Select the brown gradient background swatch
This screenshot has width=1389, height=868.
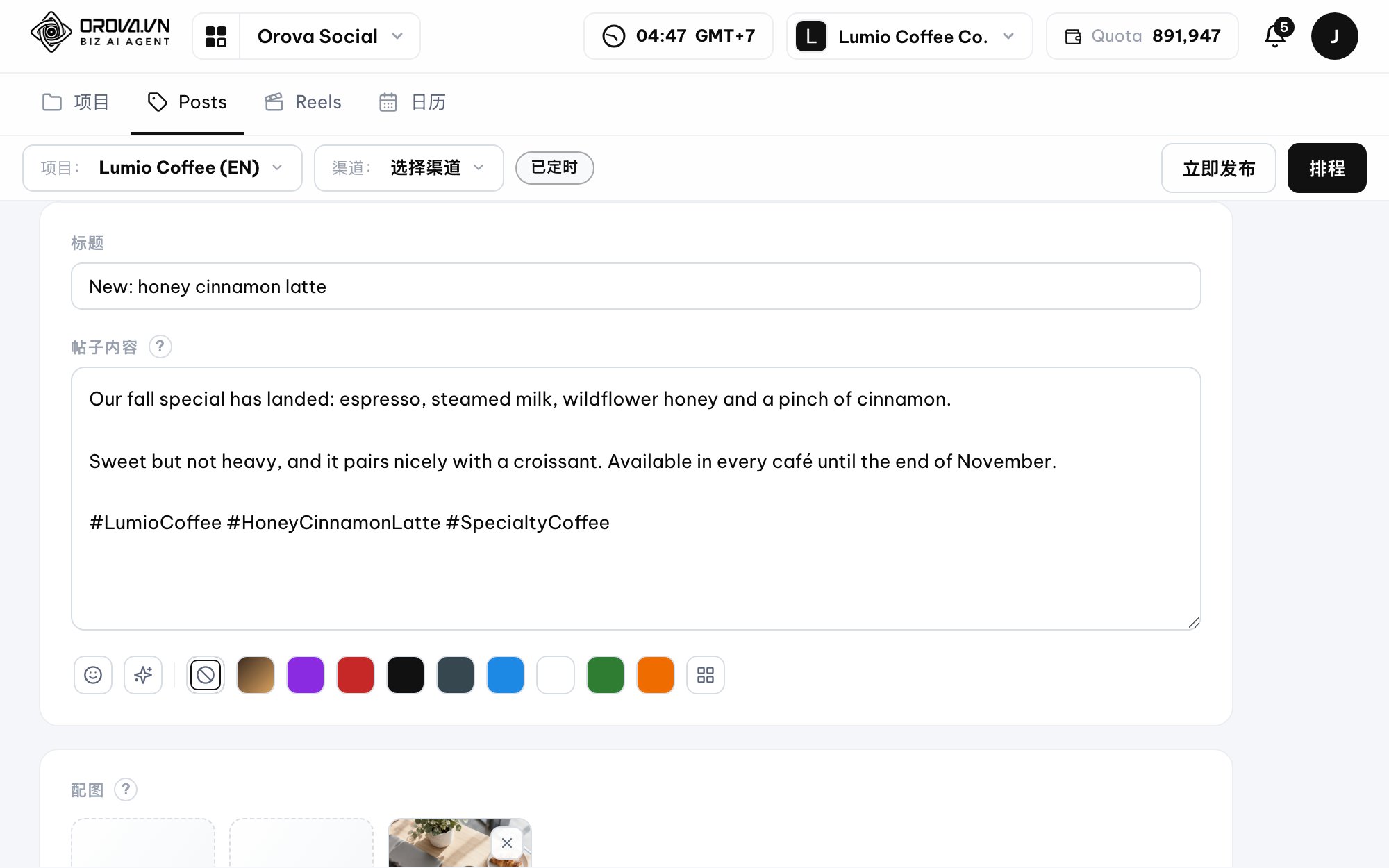click(x=256, y=675)
